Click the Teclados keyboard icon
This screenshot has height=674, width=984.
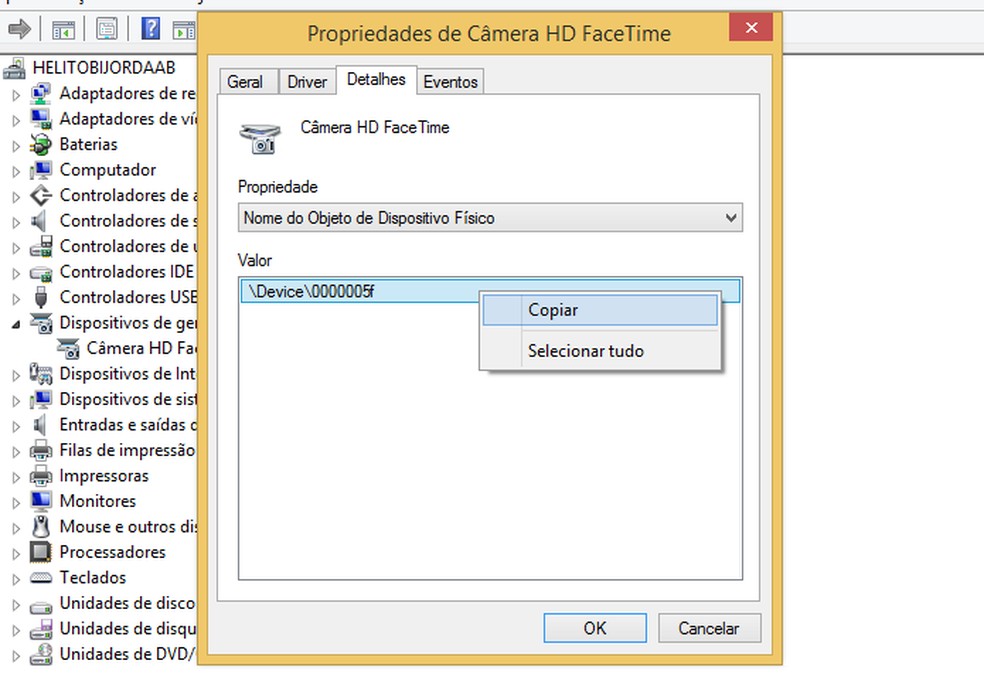pos(41,578)
